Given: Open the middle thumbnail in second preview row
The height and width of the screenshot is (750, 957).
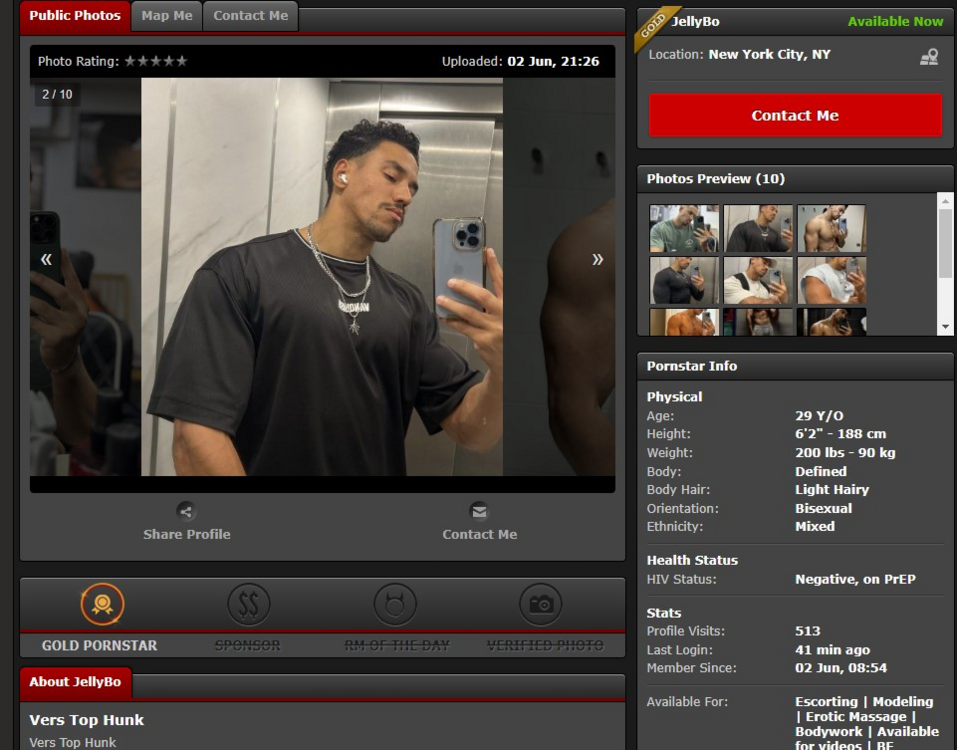Looking at the screenshot, I should (758, 280).
